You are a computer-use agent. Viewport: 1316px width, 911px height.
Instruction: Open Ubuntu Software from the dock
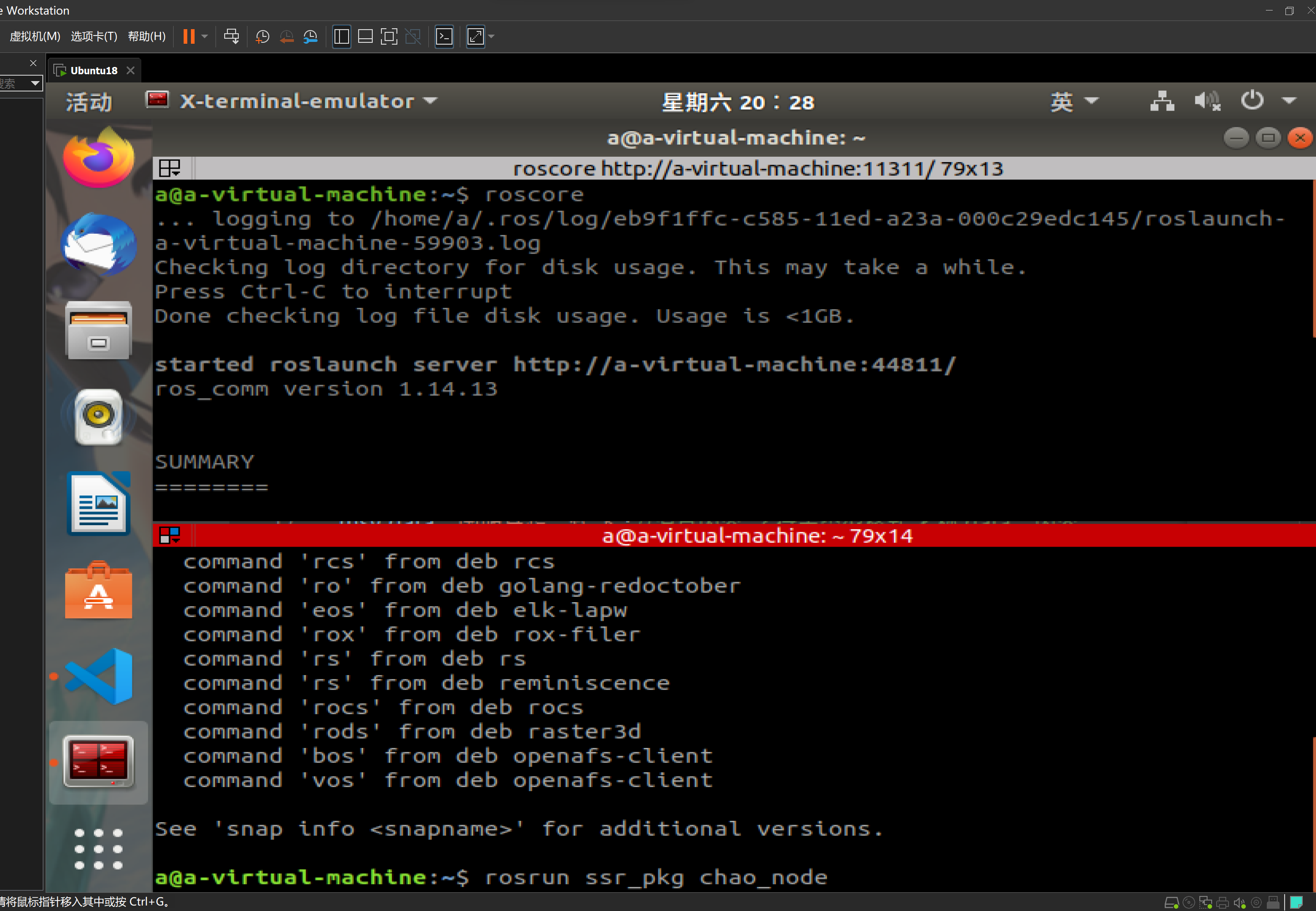98,589
